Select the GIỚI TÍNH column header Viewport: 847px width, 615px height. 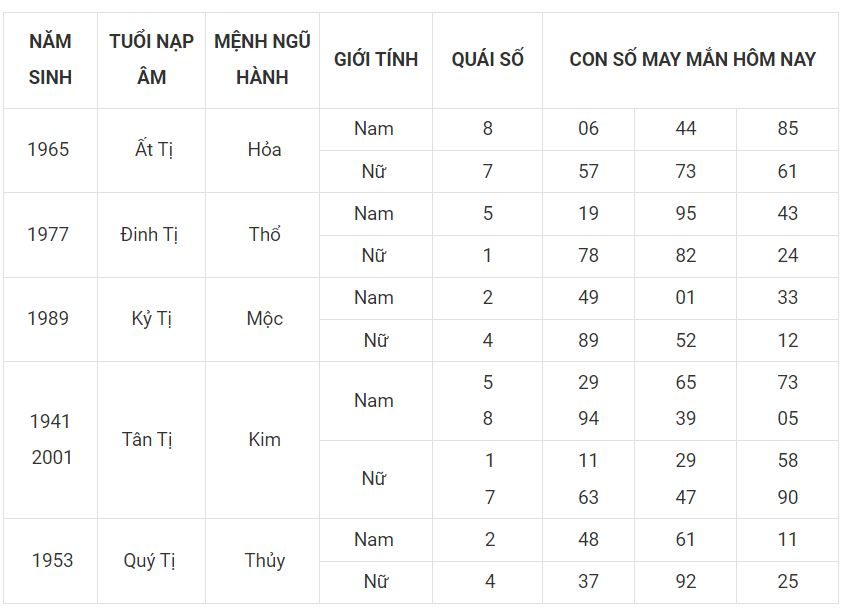[376, 59]
